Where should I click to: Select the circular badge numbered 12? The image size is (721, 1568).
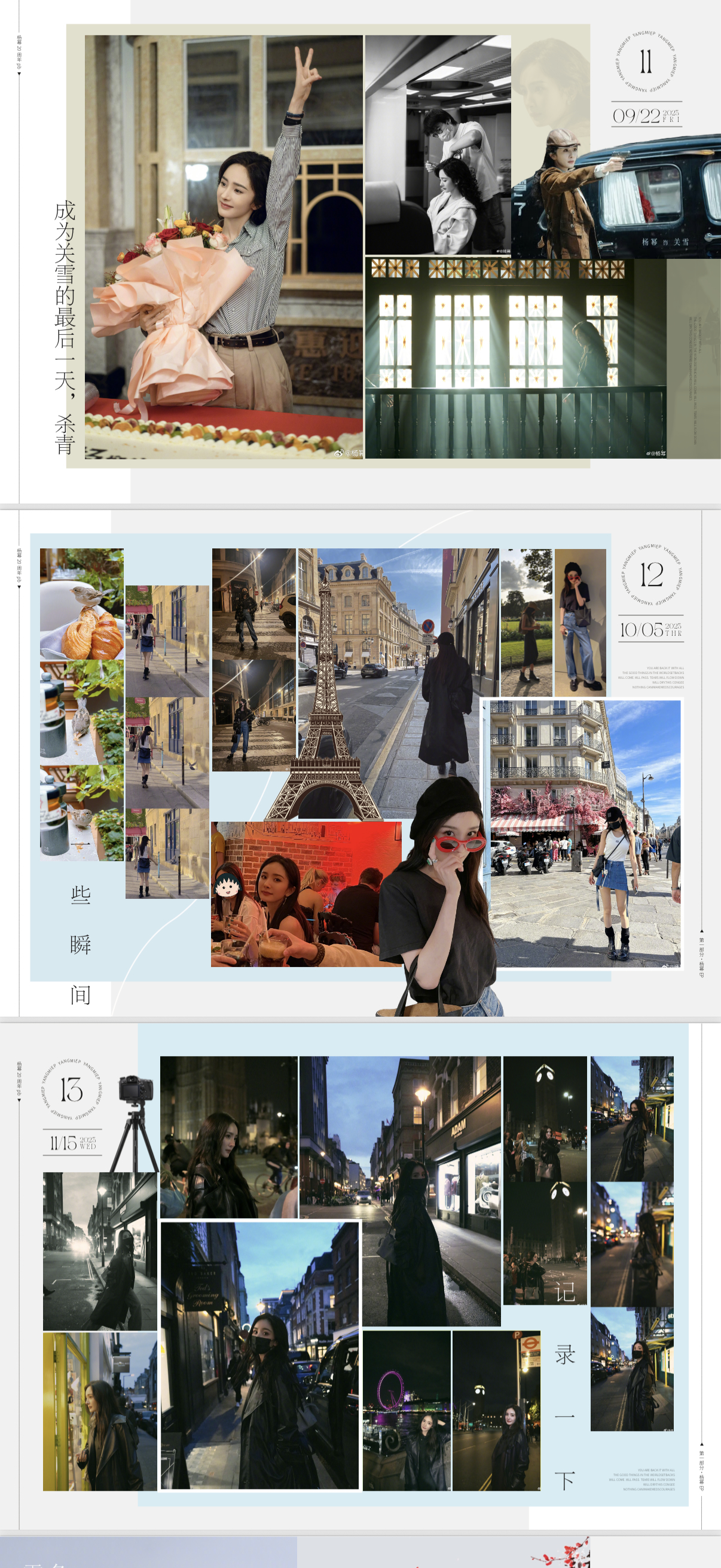pos(652,575)
